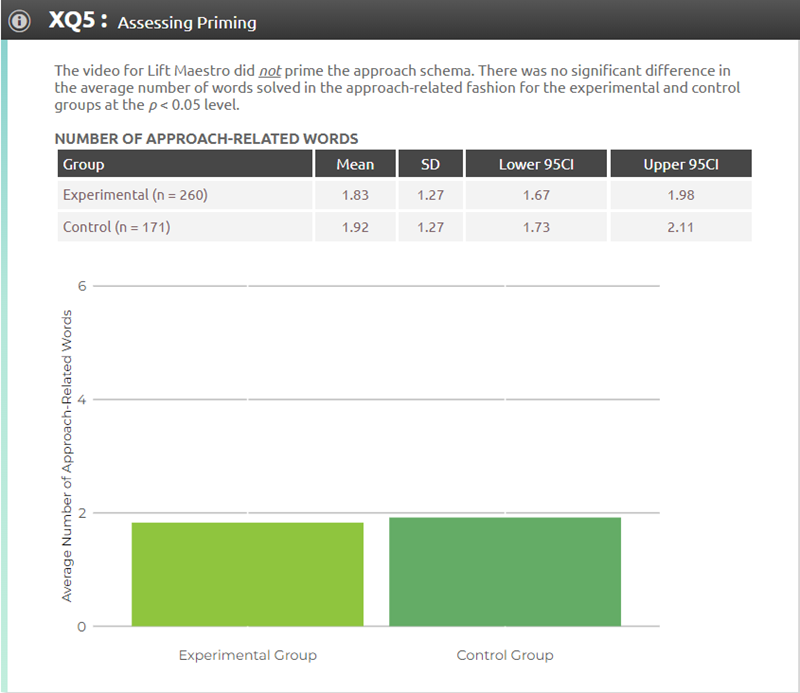Click the Control upper CI value 2.11
Image resolution: width=800 pixels, height=693 pixels.
coord(680,227)
